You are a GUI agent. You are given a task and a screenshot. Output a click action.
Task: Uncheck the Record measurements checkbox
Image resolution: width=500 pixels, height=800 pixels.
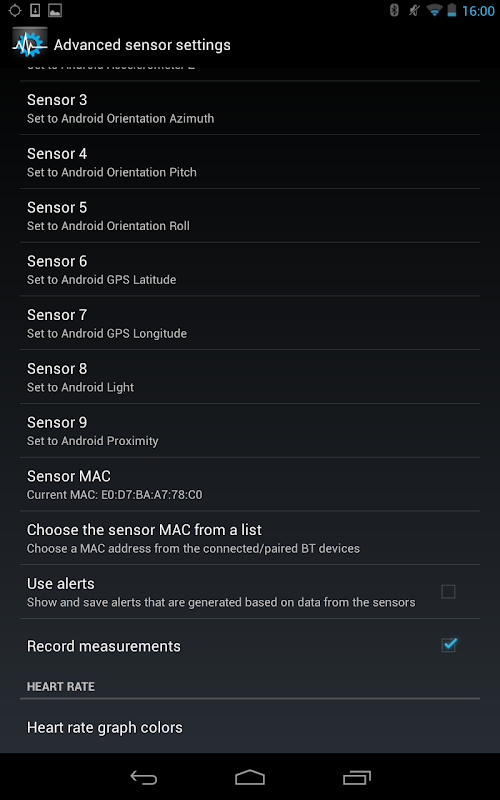click(448, 645)
